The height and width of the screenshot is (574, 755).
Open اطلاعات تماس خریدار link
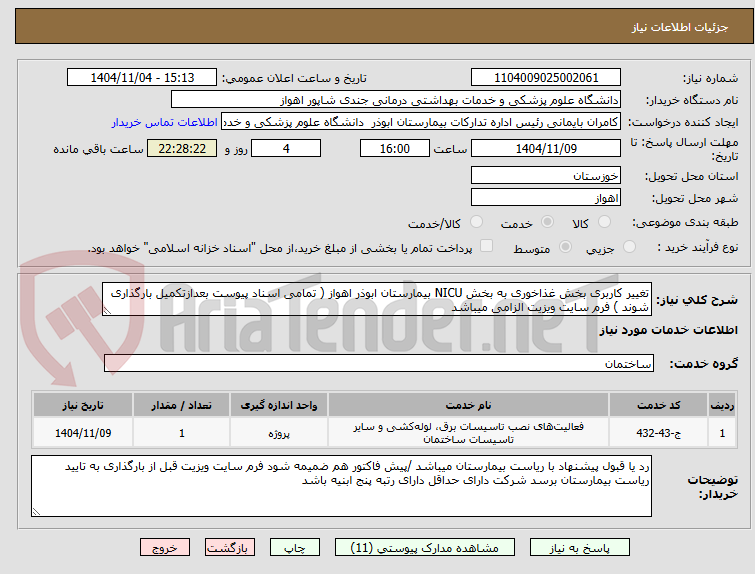[x=165, y=122]
